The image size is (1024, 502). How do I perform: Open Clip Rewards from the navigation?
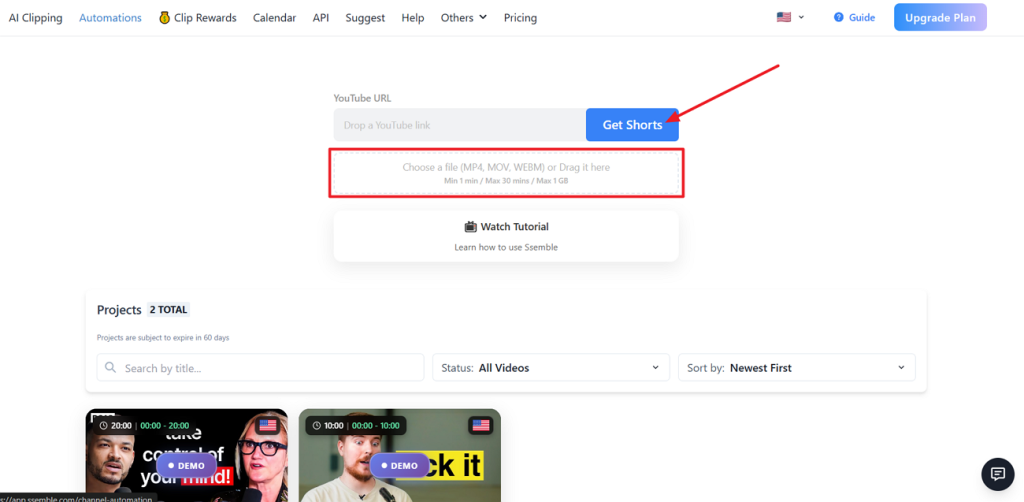click(x=197, y=18)
